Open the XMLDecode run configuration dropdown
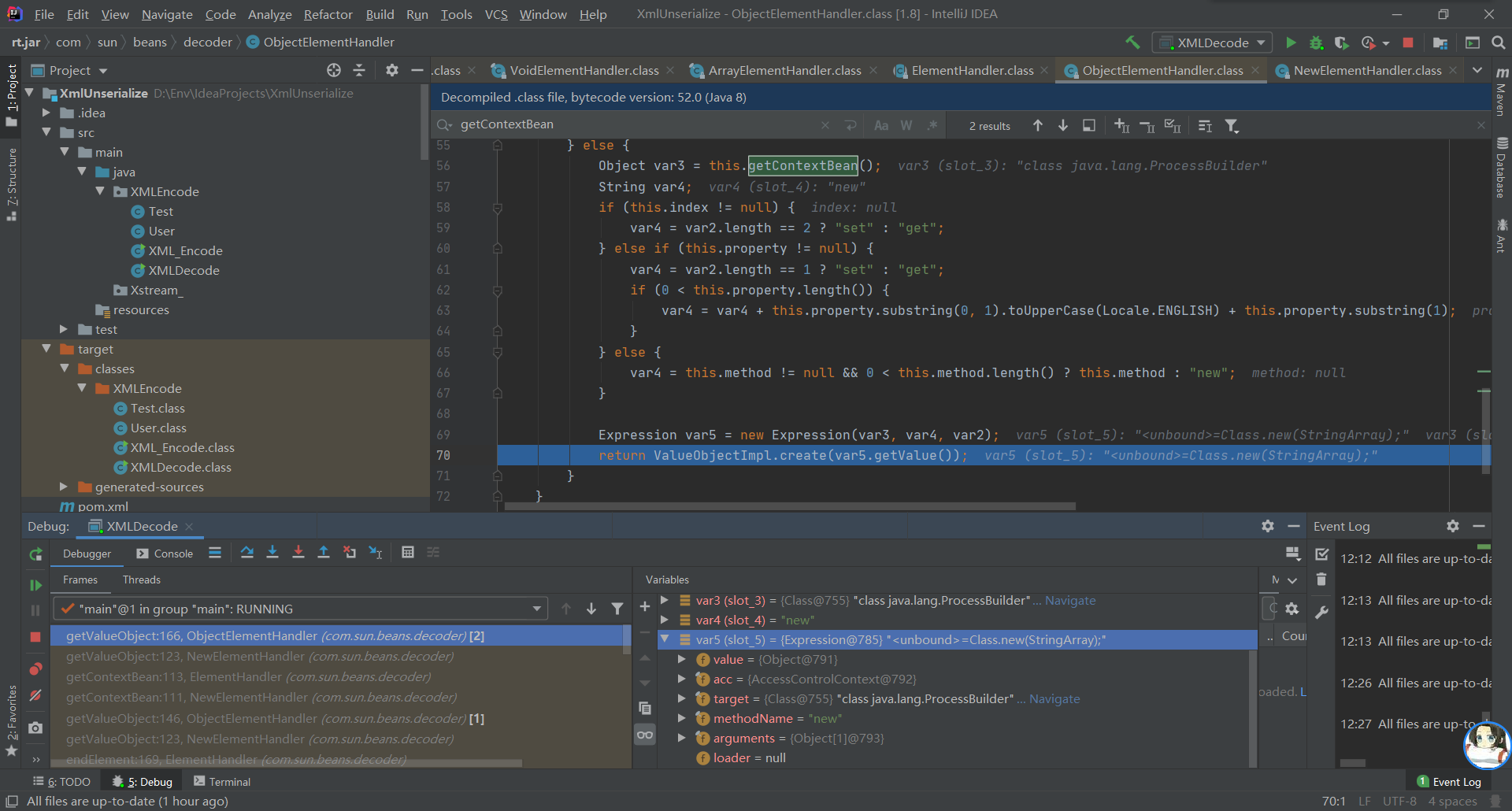Viewport: 1512px width, 811px height. pos(1213,43)
